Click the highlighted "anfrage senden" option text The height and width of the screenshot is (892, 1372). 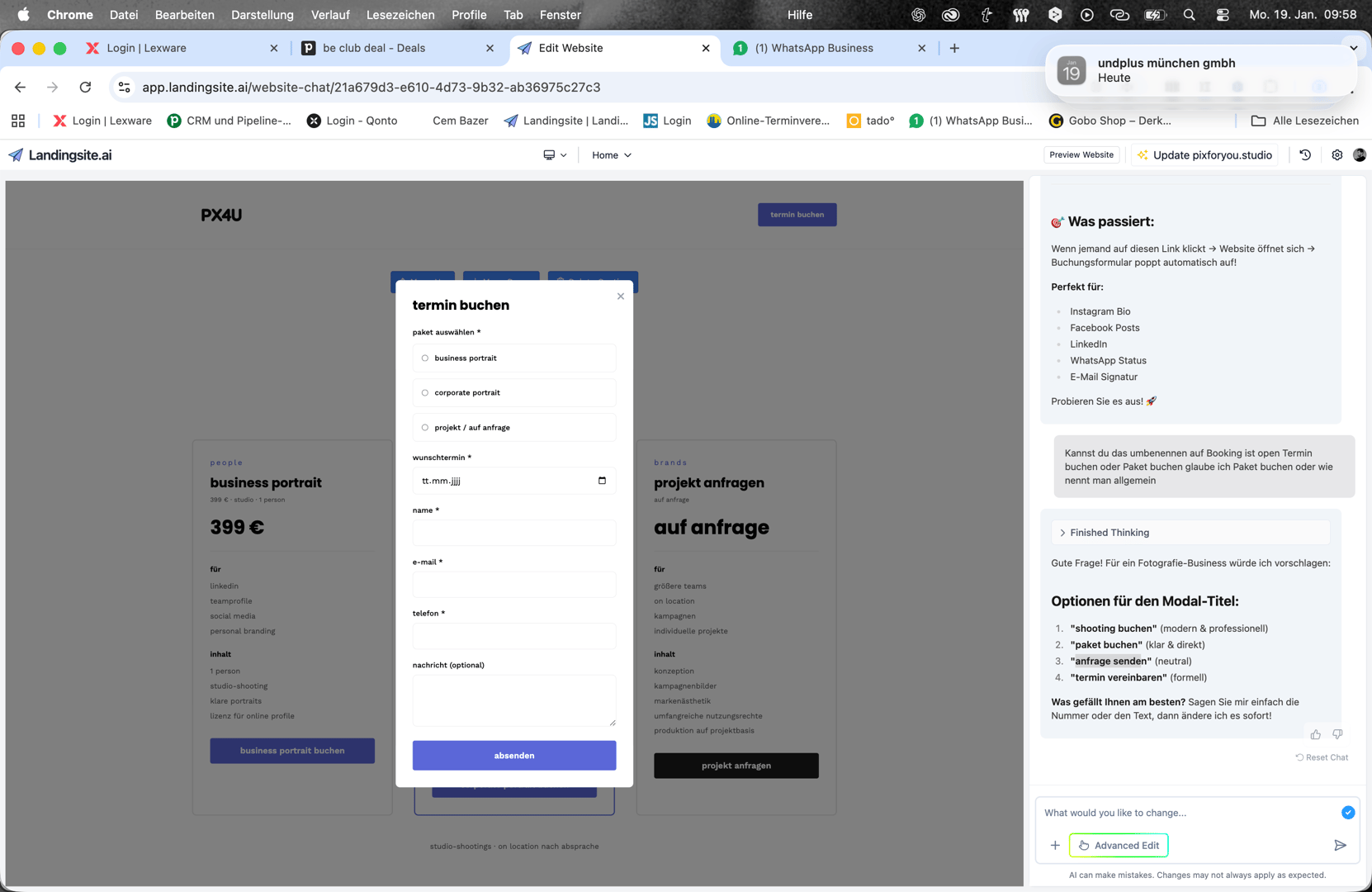pyautogui.click(x=1110, y=661)
